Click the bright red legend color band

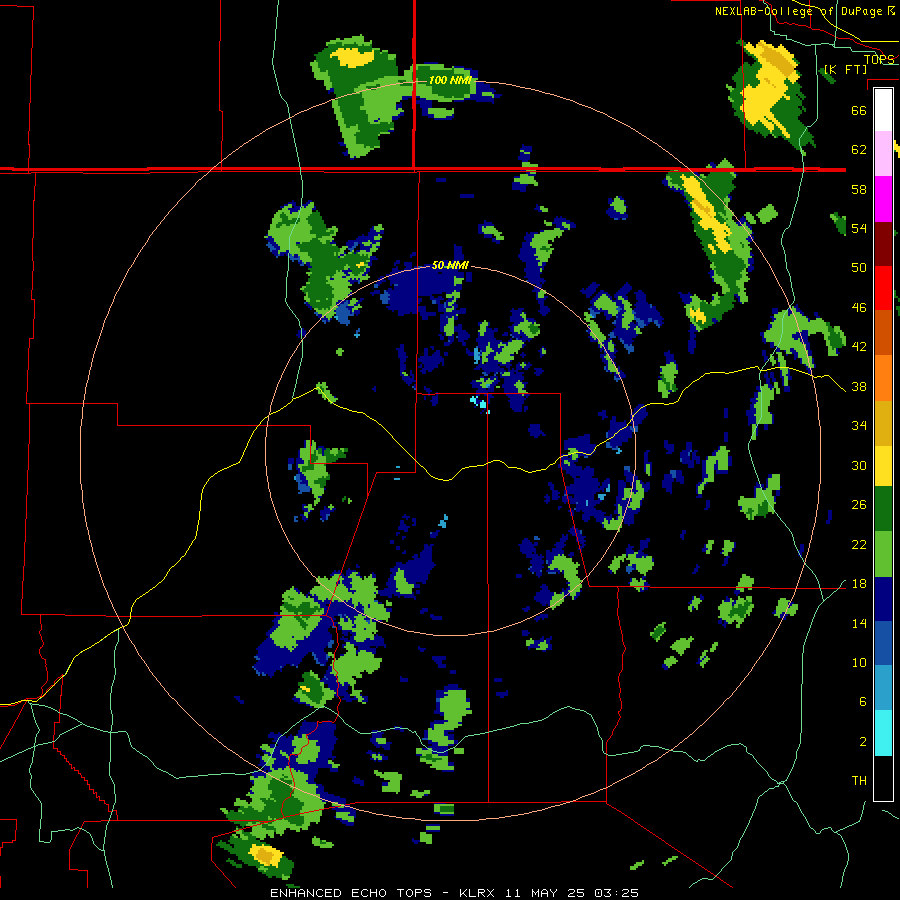(x=883, y=288)
